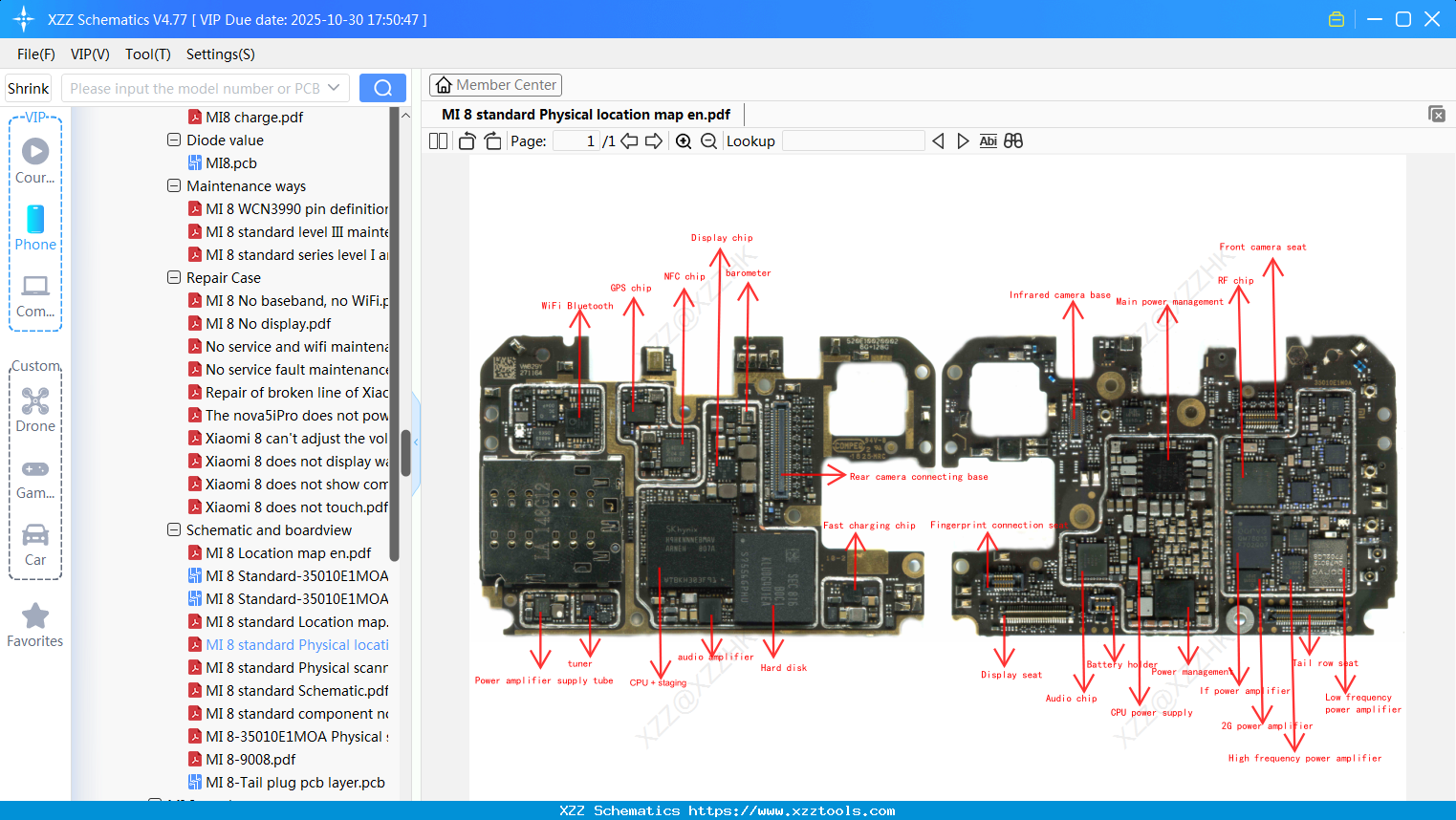Collapse the Repair Case tree section
Viewport: 1456px width, 820px height.
pyautogui.click(x=174, y=277)
